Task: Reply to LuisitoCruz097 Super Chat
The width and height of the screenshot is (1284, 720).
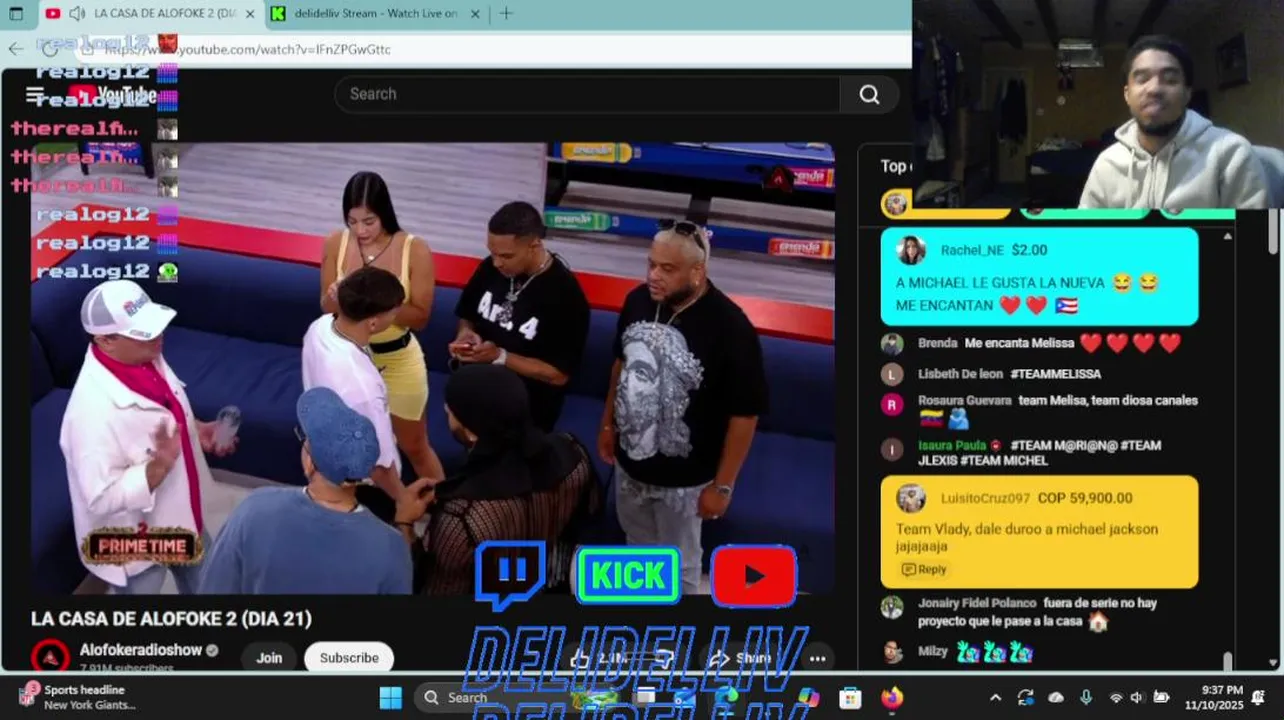Action: pyautogui.click(x=924, y=569)
